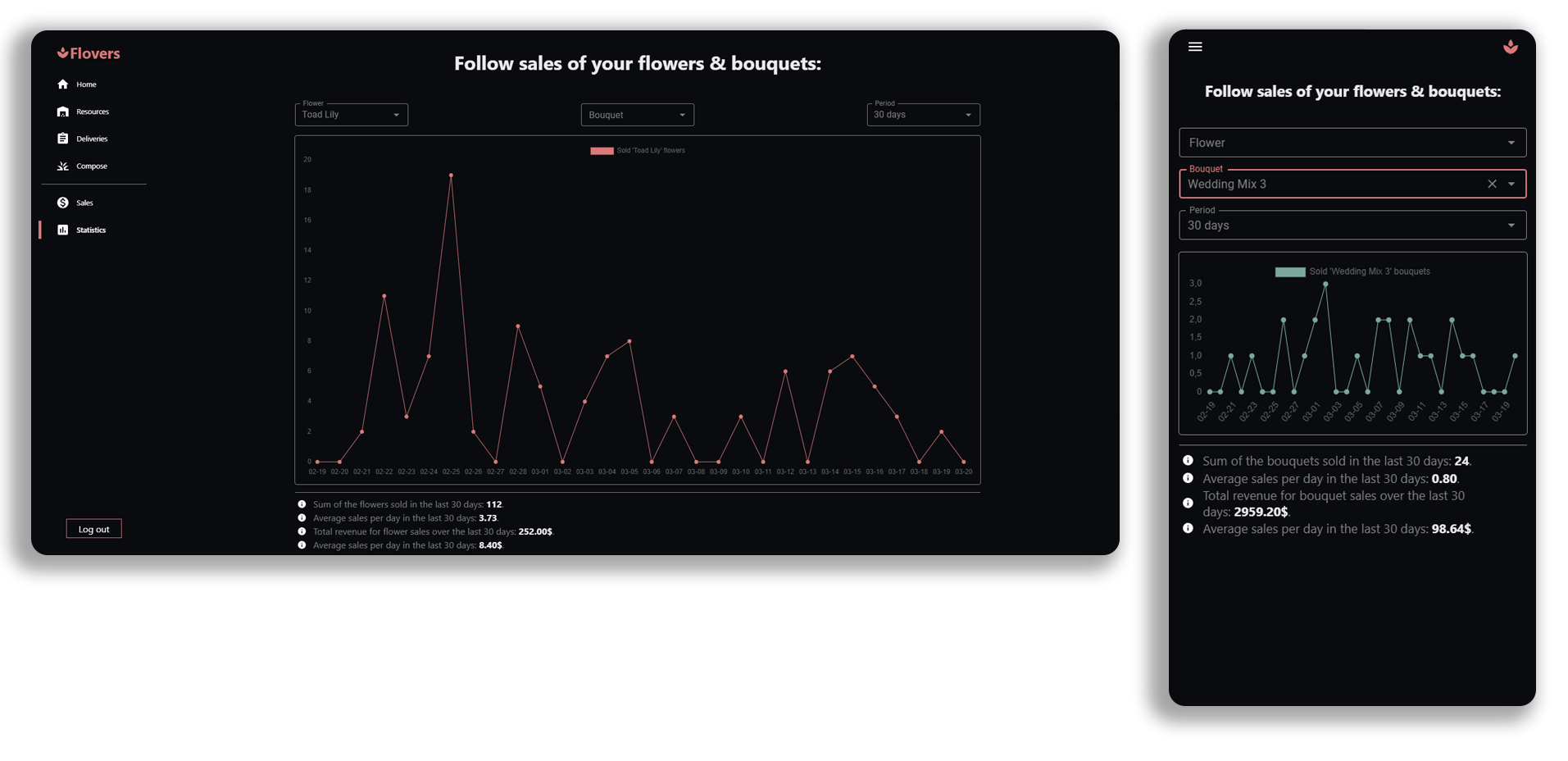1568x761 pixels.
Task: Open the Compose page label
Action: (x=92, y=166)
